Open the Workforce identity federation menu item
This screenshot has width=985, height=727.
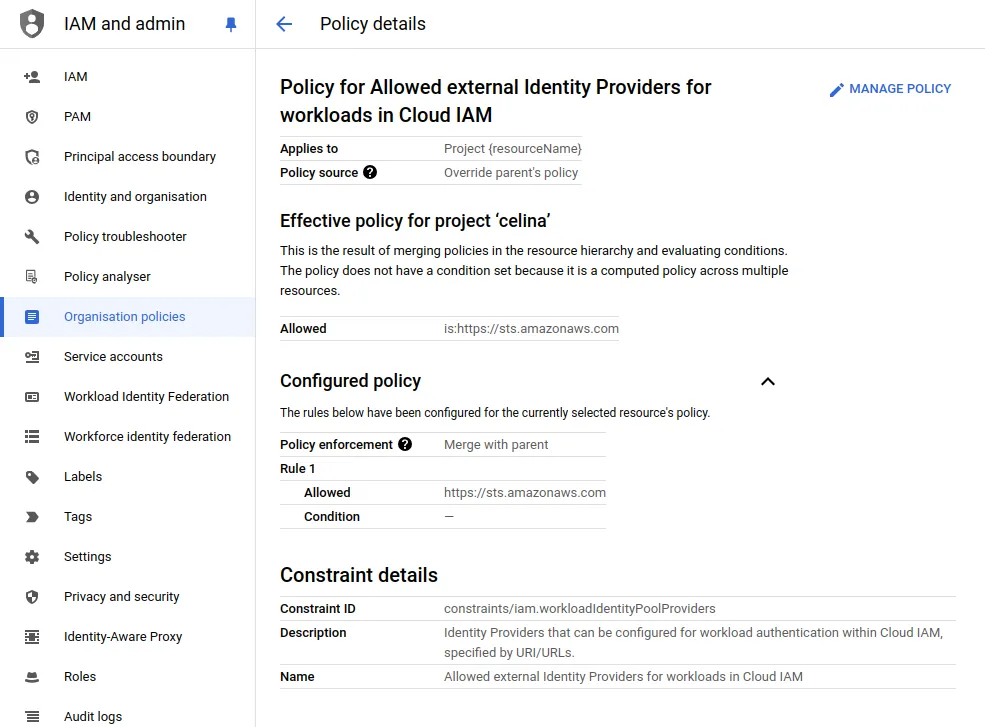[x=147, y=436]
